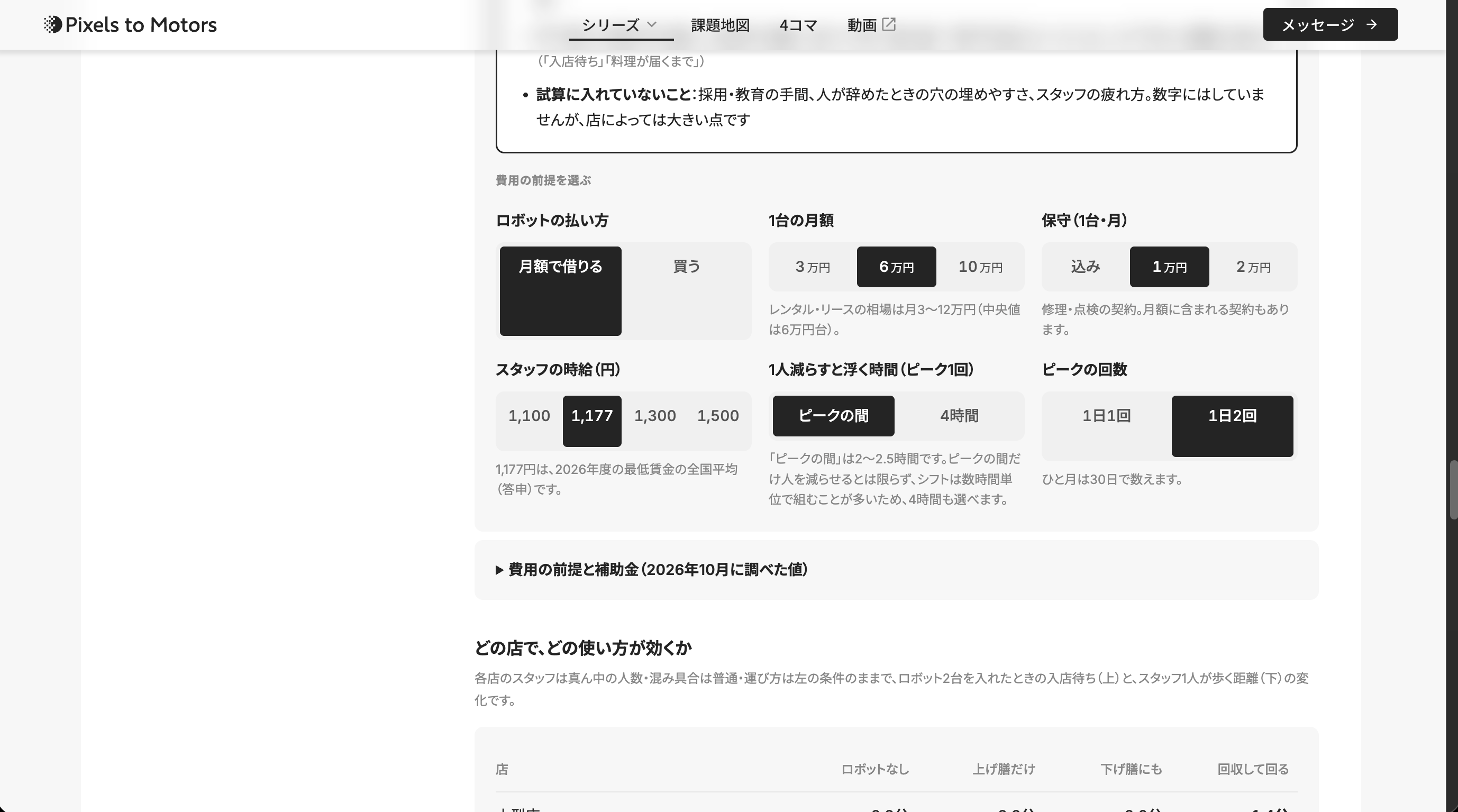Click the 下げ膳にも column header
1458x812 pixels.
point(1131,769)
